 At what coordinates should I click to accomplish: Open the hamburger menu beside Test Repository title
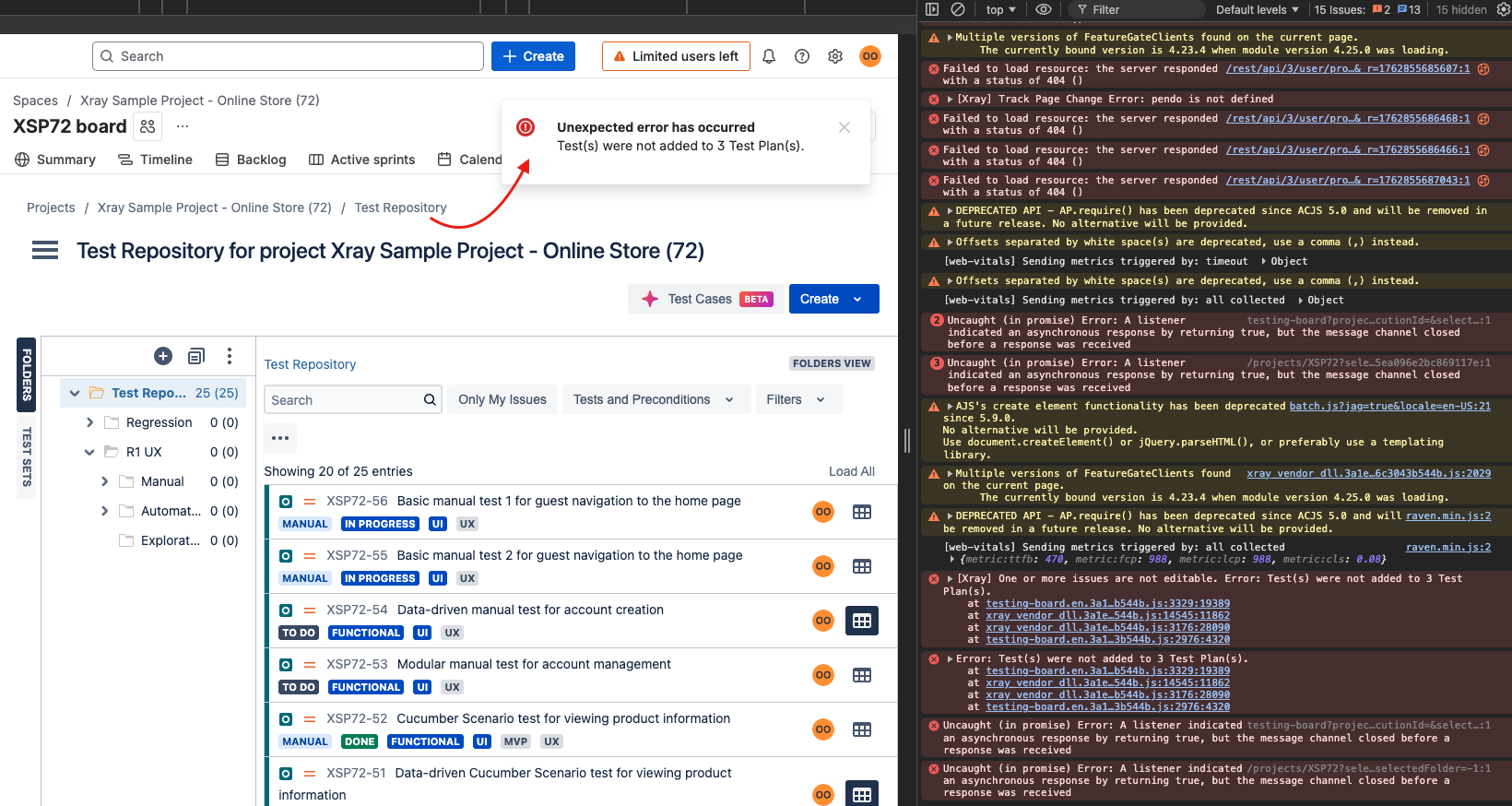point(45,251)
